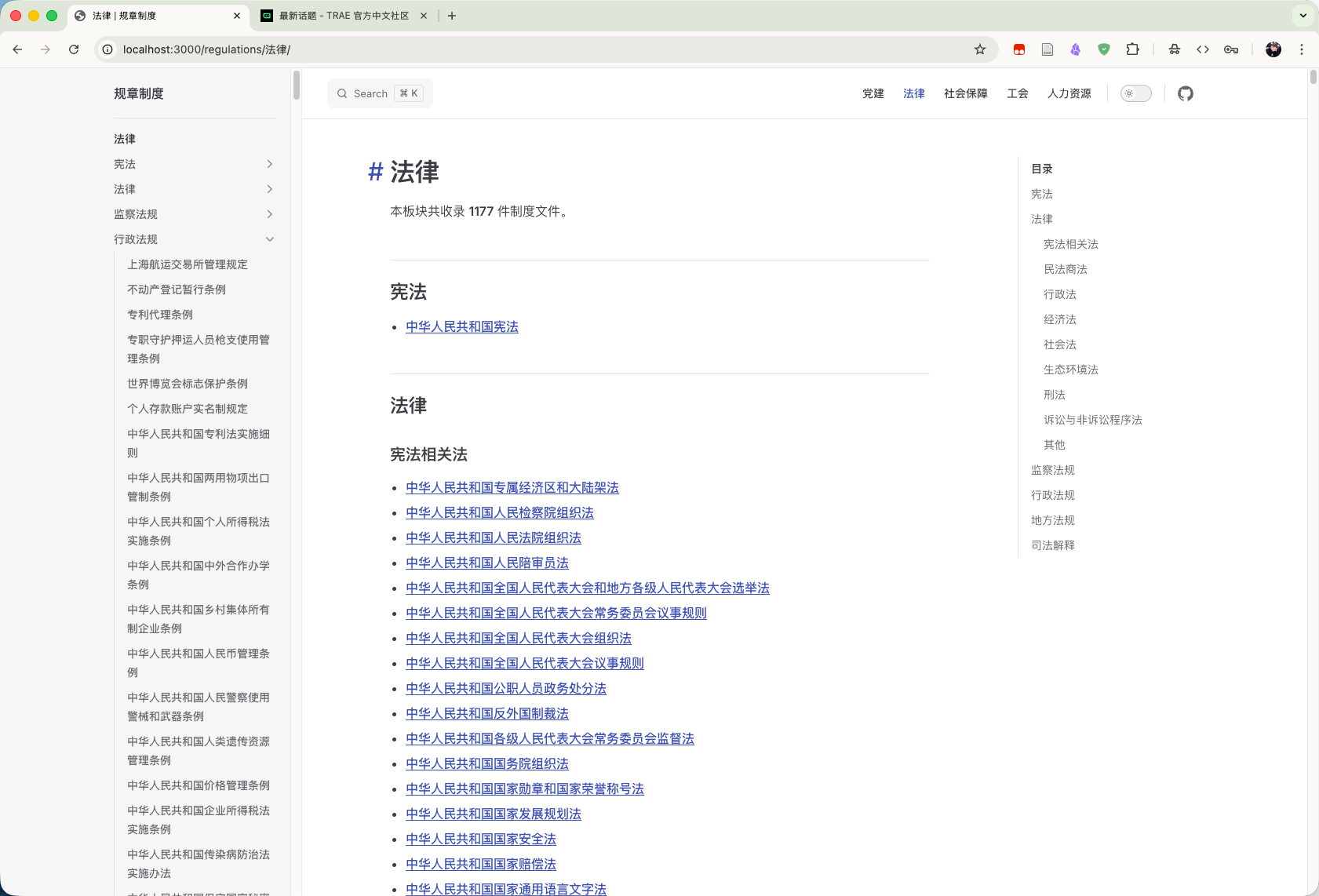Open the 中华人民共和国国家安全法 link
This screenshot has height=896, width=1319.
click(480, 840)
